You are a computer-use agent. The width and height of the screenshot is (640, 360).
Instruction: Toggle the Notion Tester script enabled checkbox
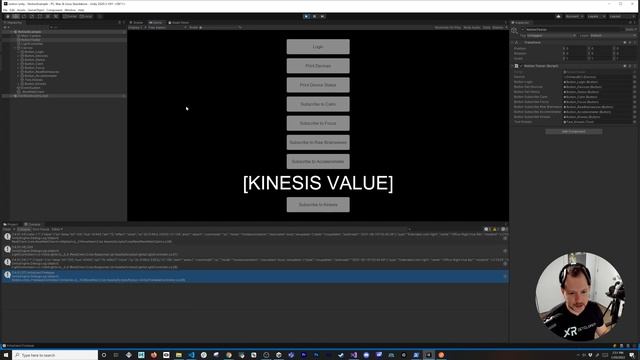point(521,66)
